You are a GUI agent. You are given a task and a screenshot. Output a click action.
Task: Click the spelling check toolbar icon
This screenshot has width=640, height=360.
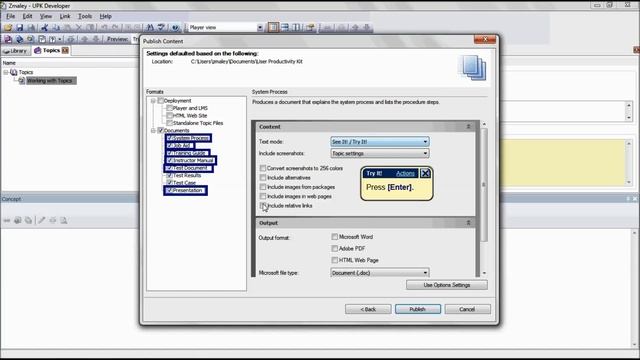162,27
